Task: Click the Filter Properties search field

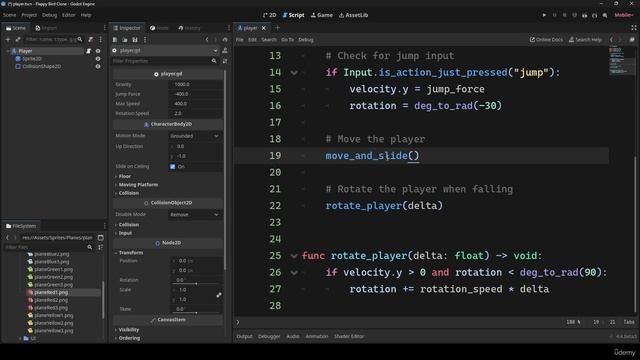Action: [165, 61]
